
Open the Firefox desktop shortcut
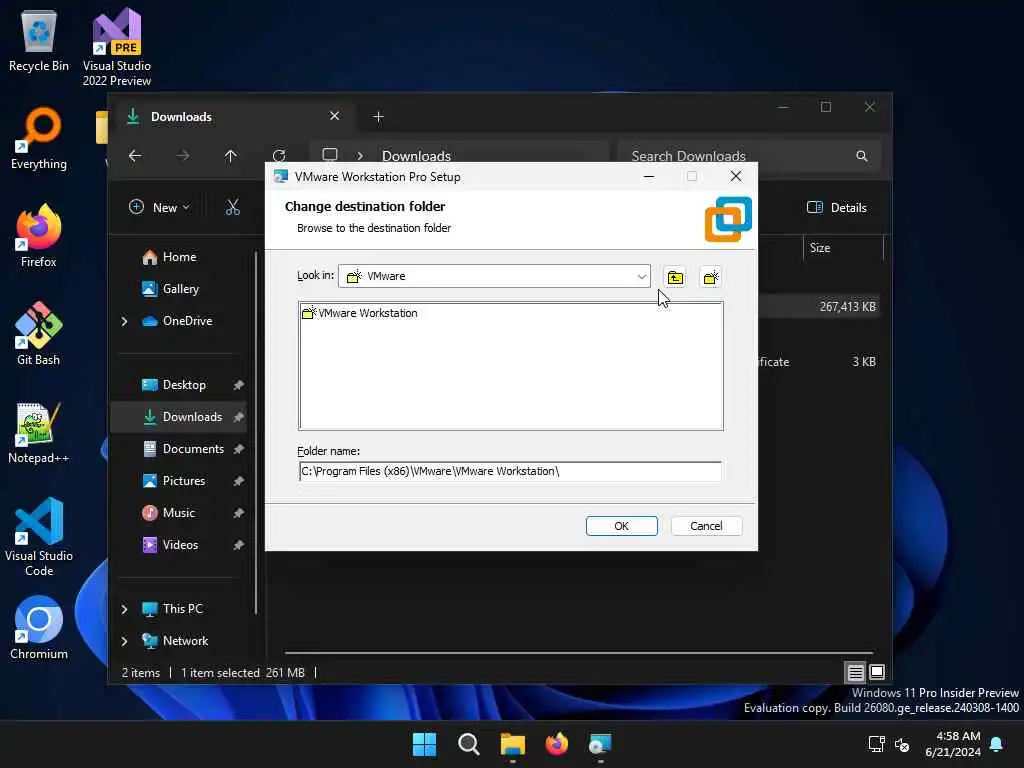coord(39,236)
